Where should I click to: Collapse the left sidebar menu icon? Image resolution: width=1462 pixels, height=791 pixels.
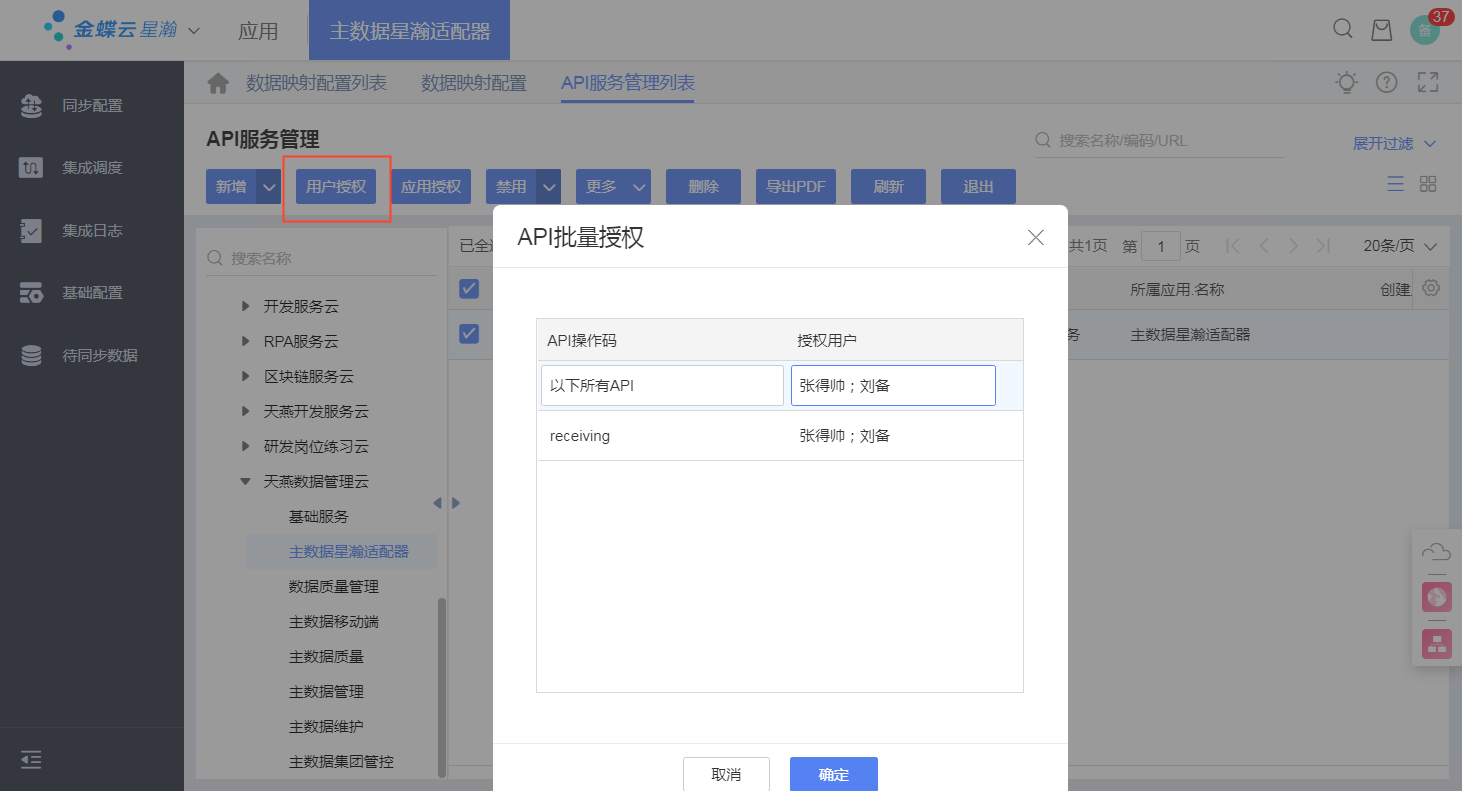pyautogui.click(x=31, y=760)
